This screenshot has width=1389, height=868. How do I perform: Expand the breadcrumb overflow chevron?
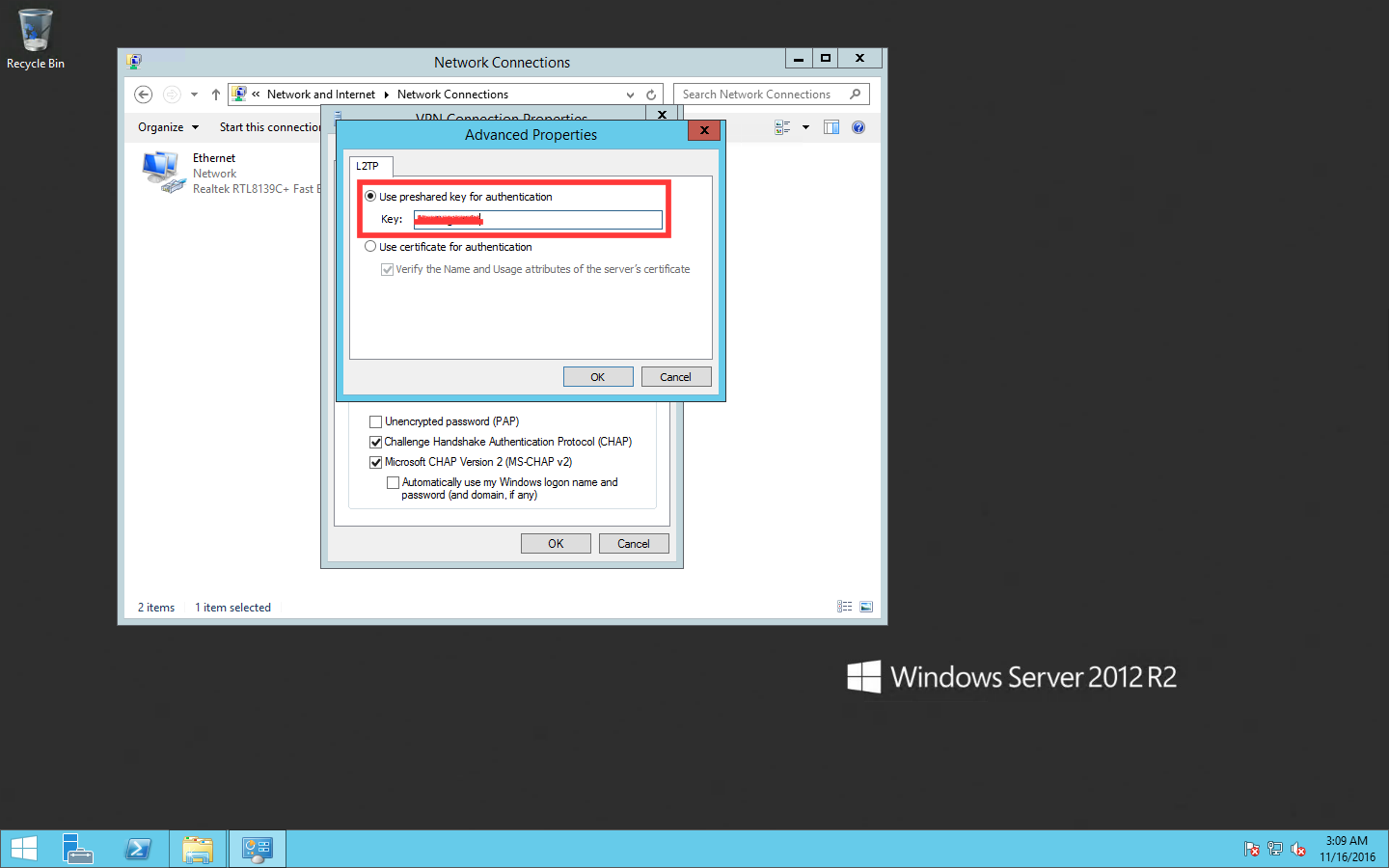(x=256, y=95)
